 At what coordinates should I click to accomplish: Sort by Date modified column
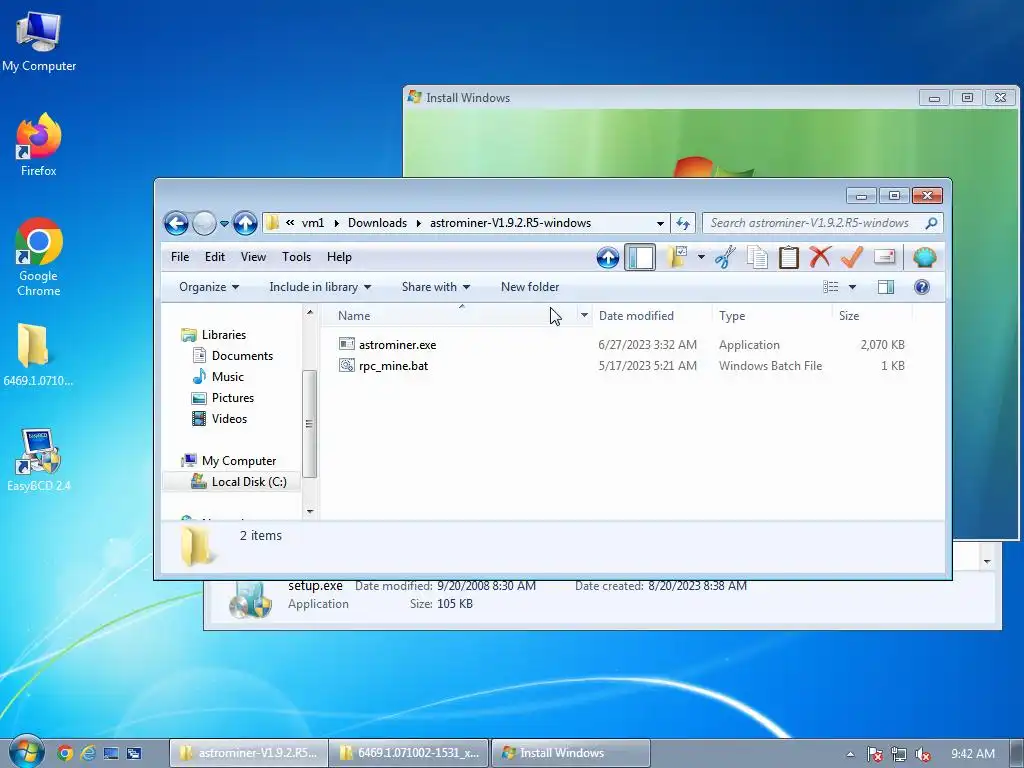pyautogui.click(x=636, y=315)
